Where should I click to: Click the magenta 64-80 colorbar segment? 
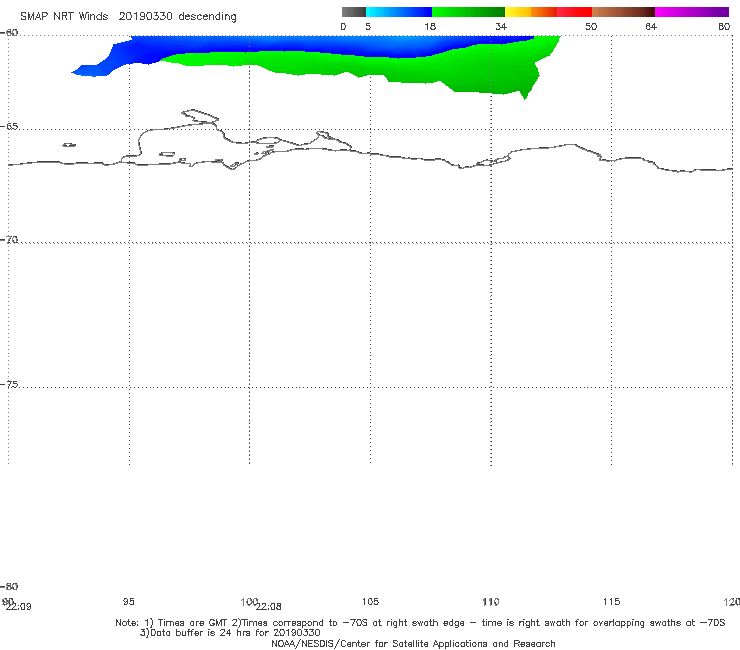click(x=692, y=12)
